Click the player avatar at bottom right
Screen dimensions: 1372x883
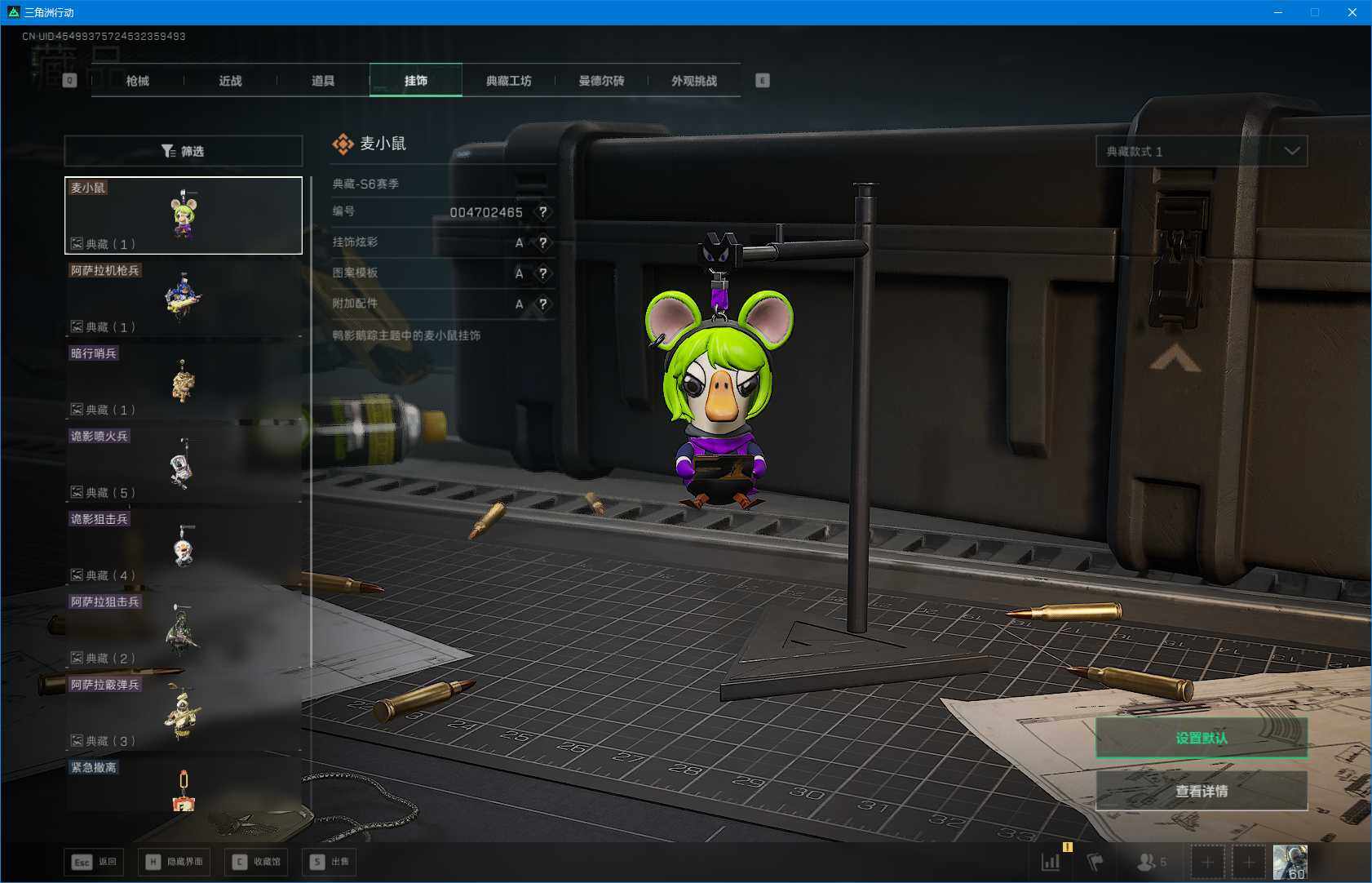1290,862
